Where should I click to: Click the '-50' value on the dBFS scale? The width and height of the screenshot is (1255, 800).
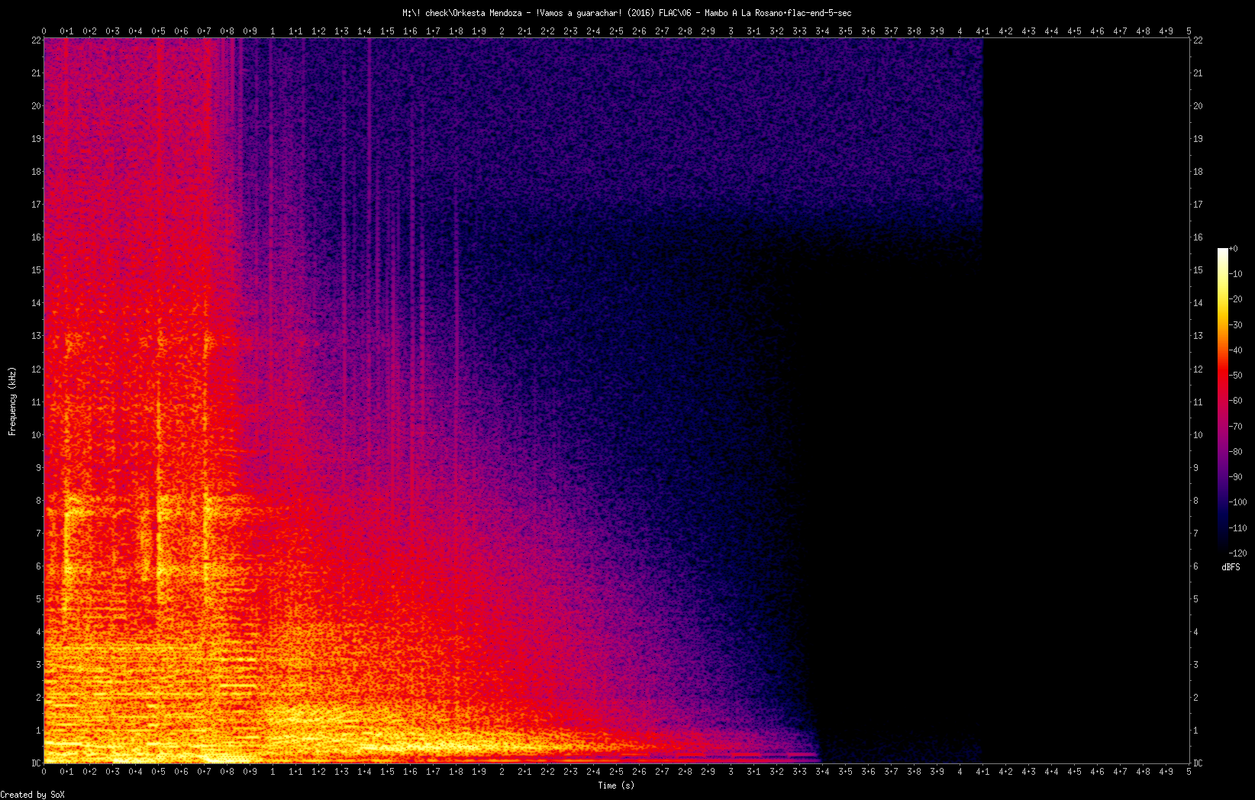[1235, 375]
